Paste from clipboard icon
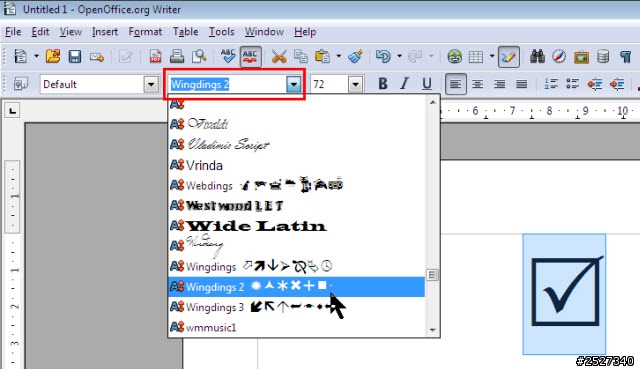The width and height of the screenshot is (640, 369). [322, 56]
